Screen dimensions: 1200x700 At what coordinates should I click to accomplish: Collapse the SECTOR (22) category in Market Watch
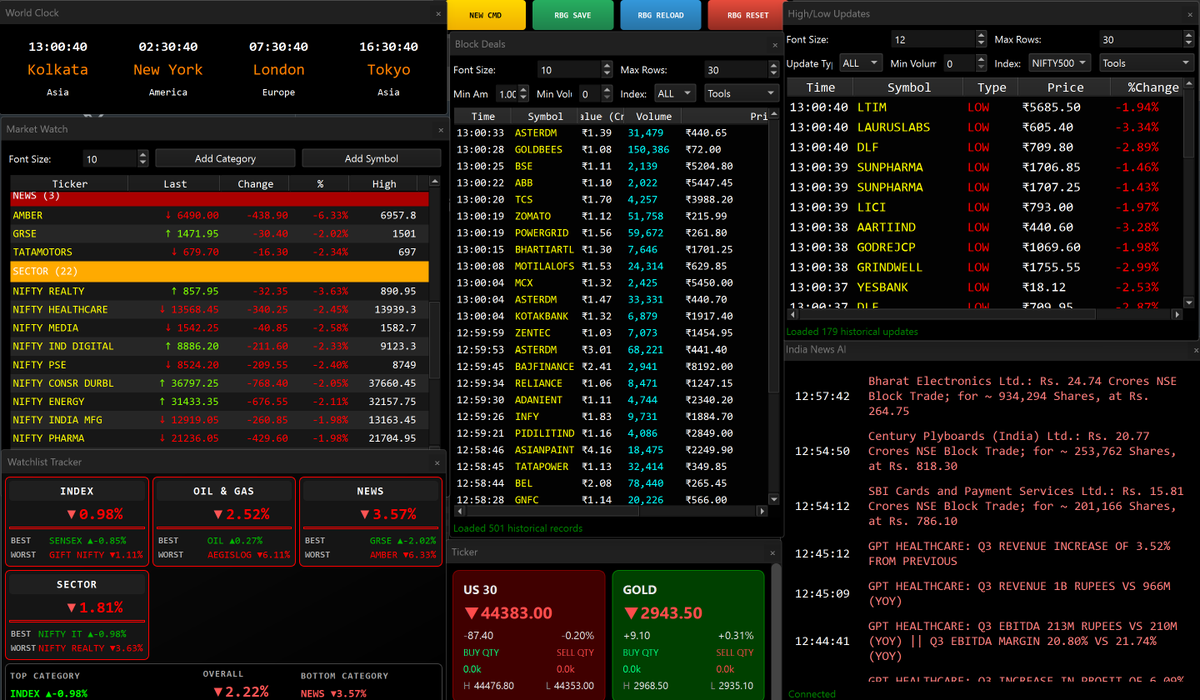(219, 271)
